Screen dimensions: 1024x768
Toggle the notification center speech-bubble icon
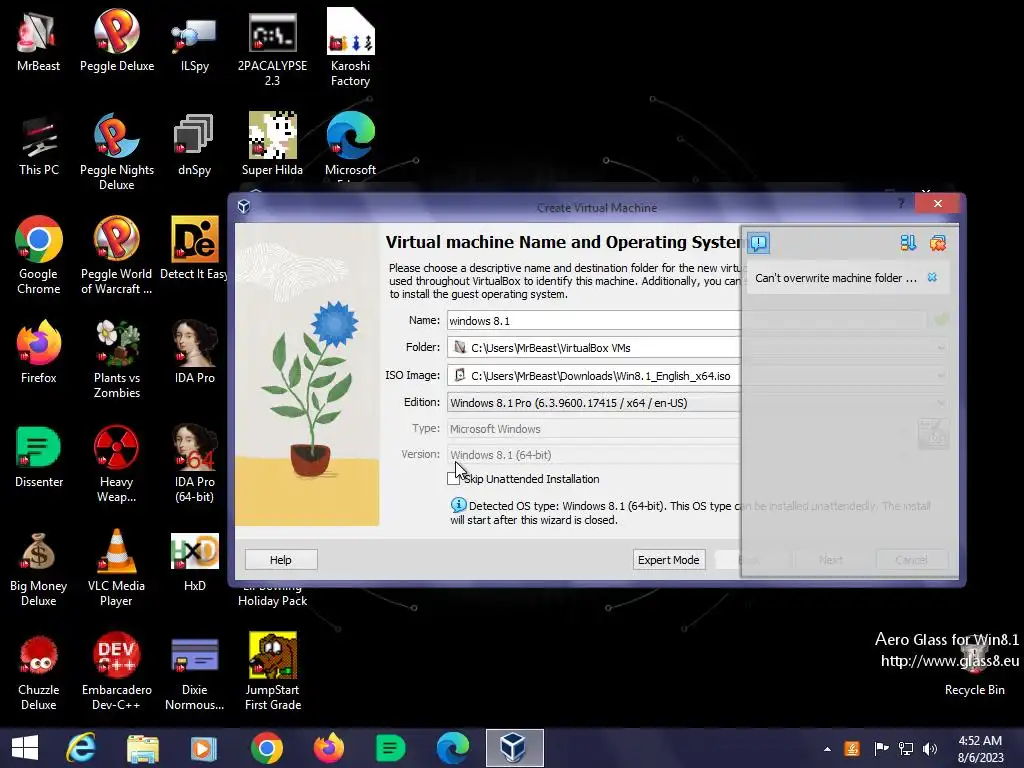point(758,244)
